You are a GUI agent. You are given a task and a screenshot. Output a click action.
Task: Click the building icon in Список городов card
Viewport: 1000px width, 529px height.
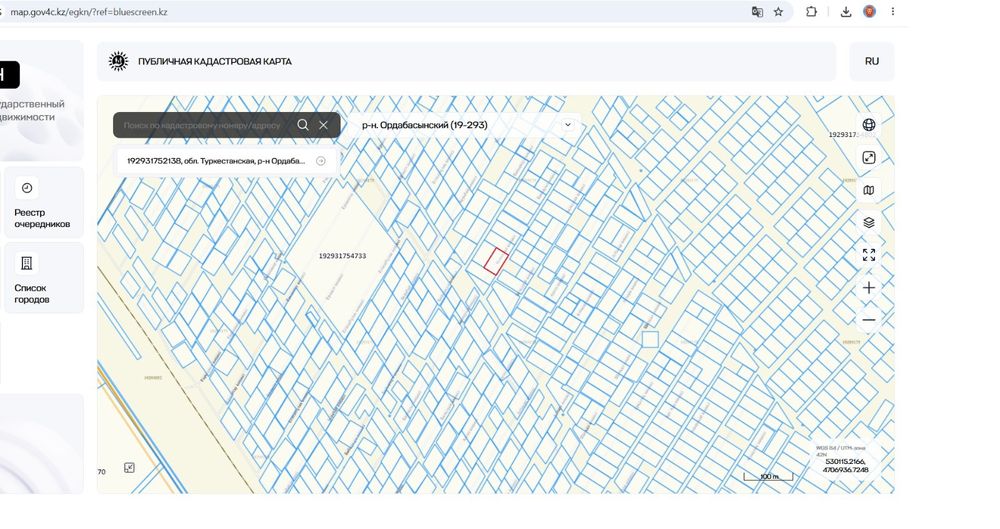click(x=27, y=263)
